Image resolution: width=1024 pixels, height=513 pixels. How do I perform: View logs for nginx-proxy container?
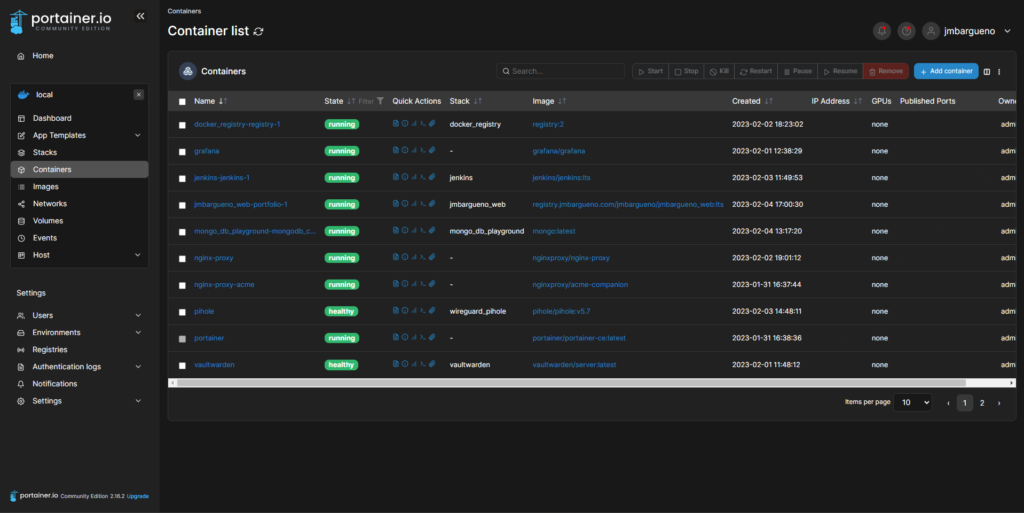tap(396, 257)
